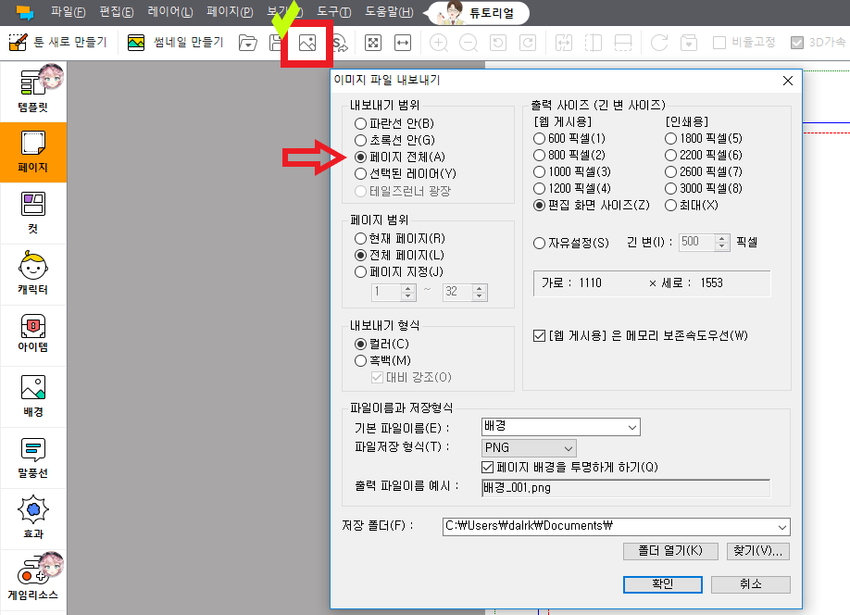This screenshot has width=850, height=615.
Task: Click the 썸네일 만들기 picture icon
Action: 136,42
